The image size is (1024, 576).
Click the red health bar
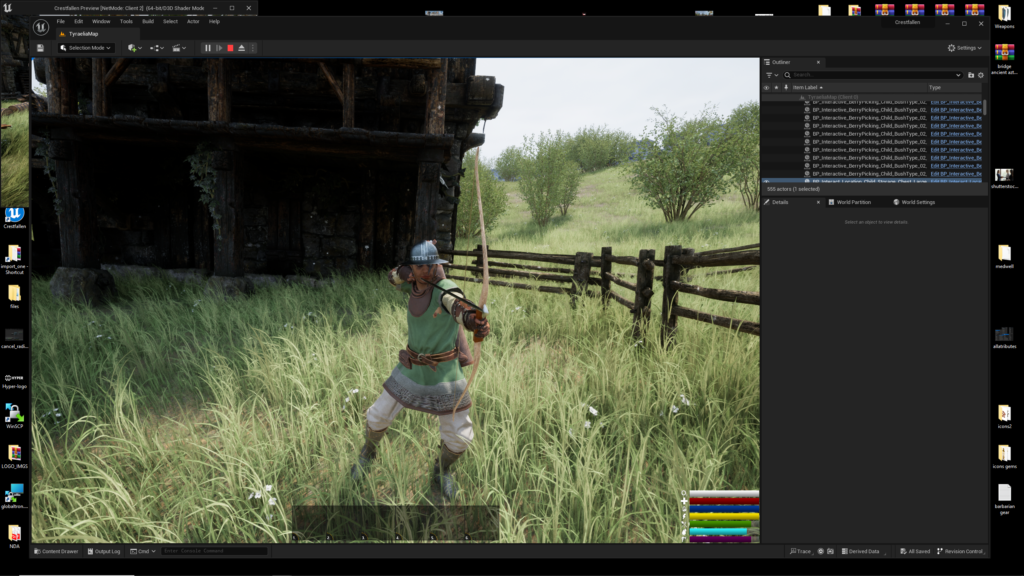[724, 501]
